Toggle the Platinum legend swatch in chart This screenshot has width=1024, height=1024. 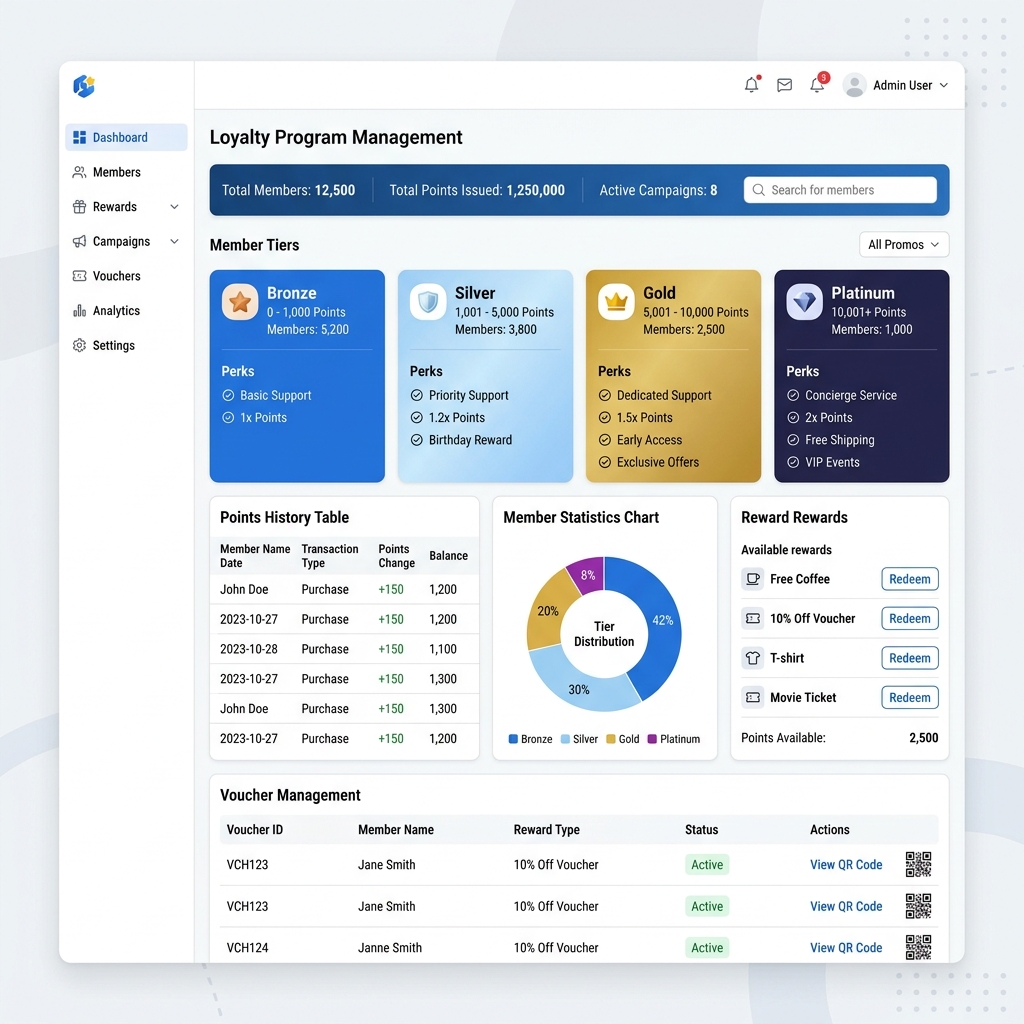(x=652, y=739)
